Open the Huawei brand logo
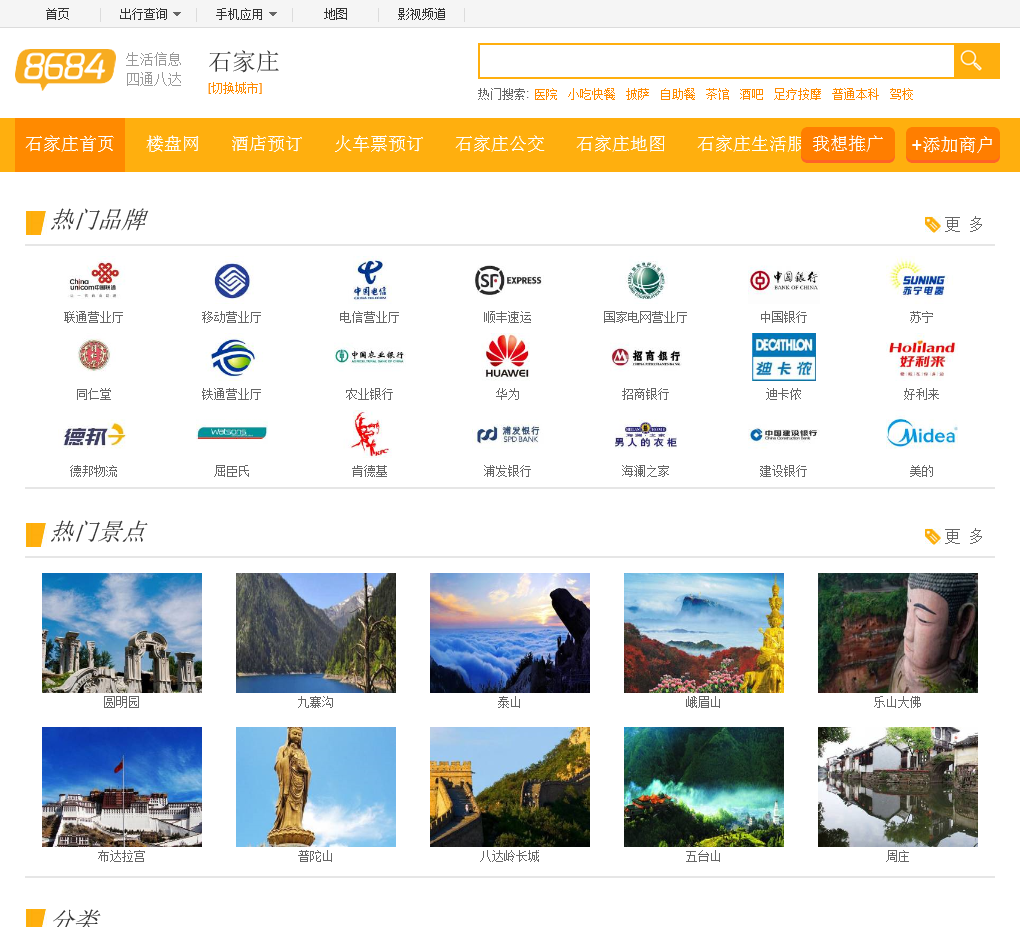Image resolution: width=1020 pixels, height=927 pixels. pyautogui.click(x=507, y=356)
